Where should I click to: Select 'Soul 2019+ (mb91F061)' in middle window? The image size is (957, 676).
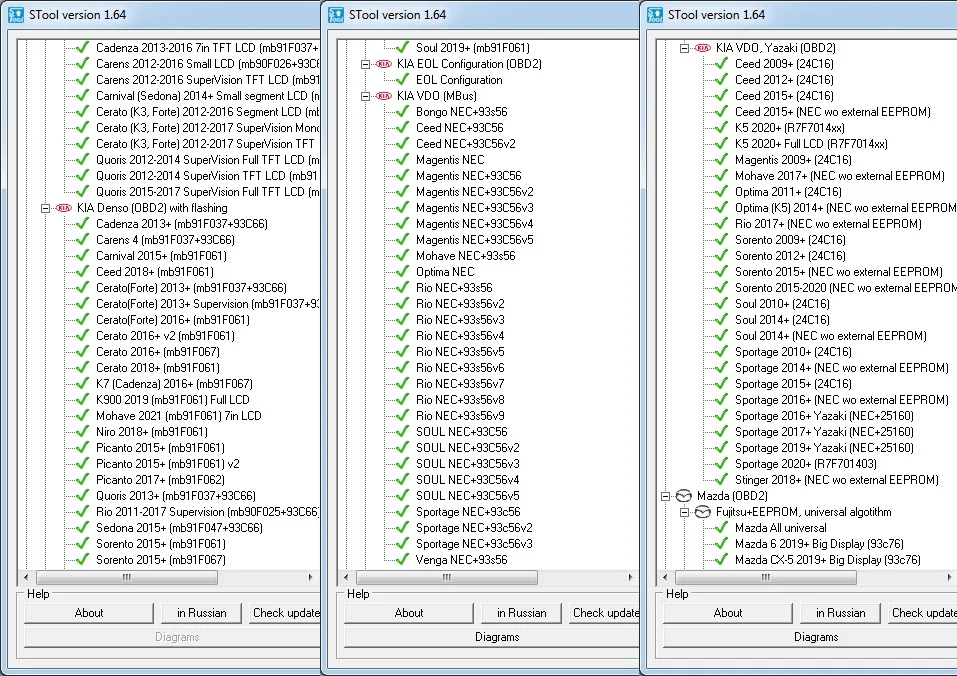(x=473, y=48)
